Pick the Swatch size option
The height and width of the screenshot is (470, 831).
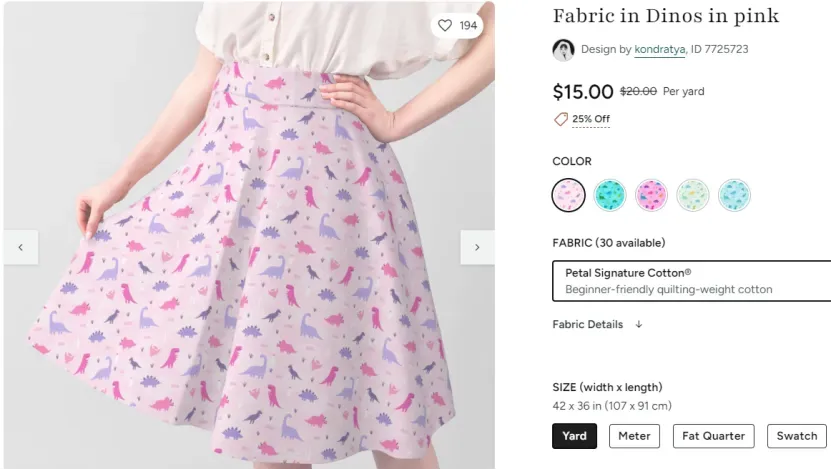point(797,436)
